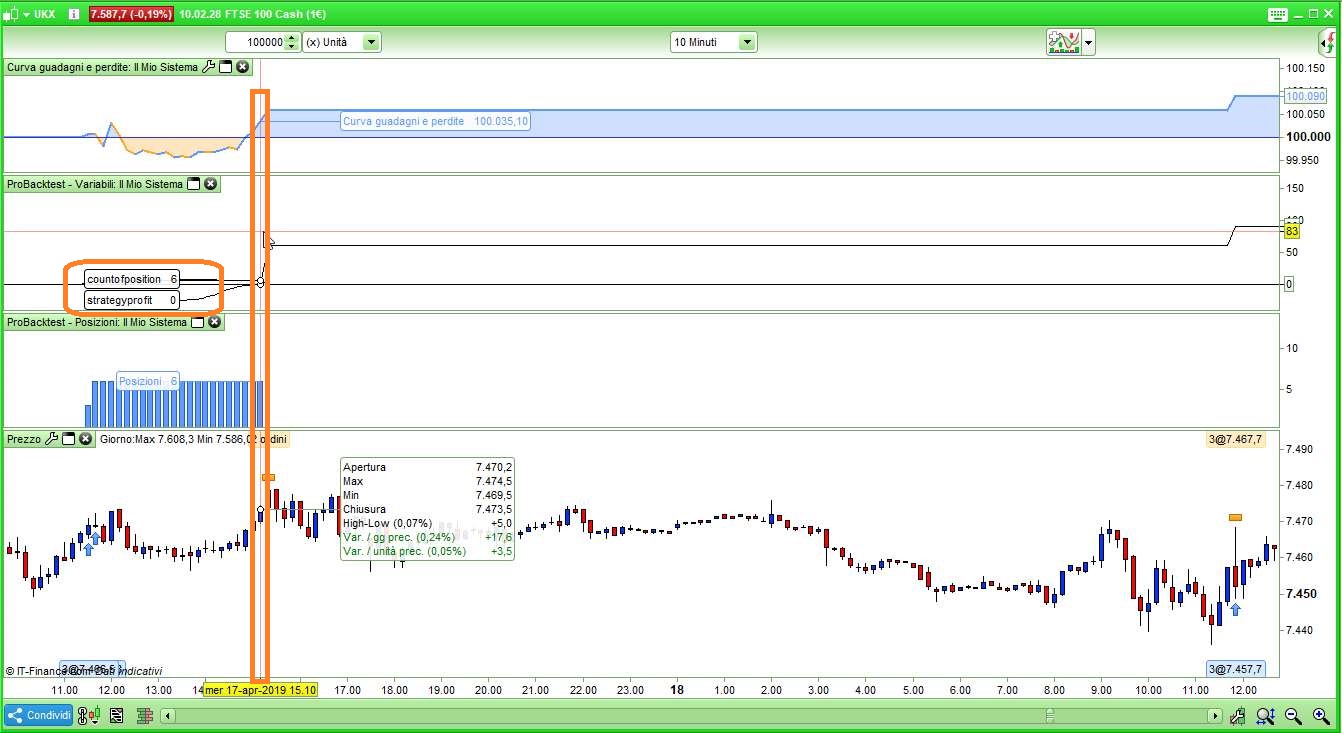Configure the Curva guadagni e perdite panel
The image size is (1342, 733).
[x=208, y=67]
